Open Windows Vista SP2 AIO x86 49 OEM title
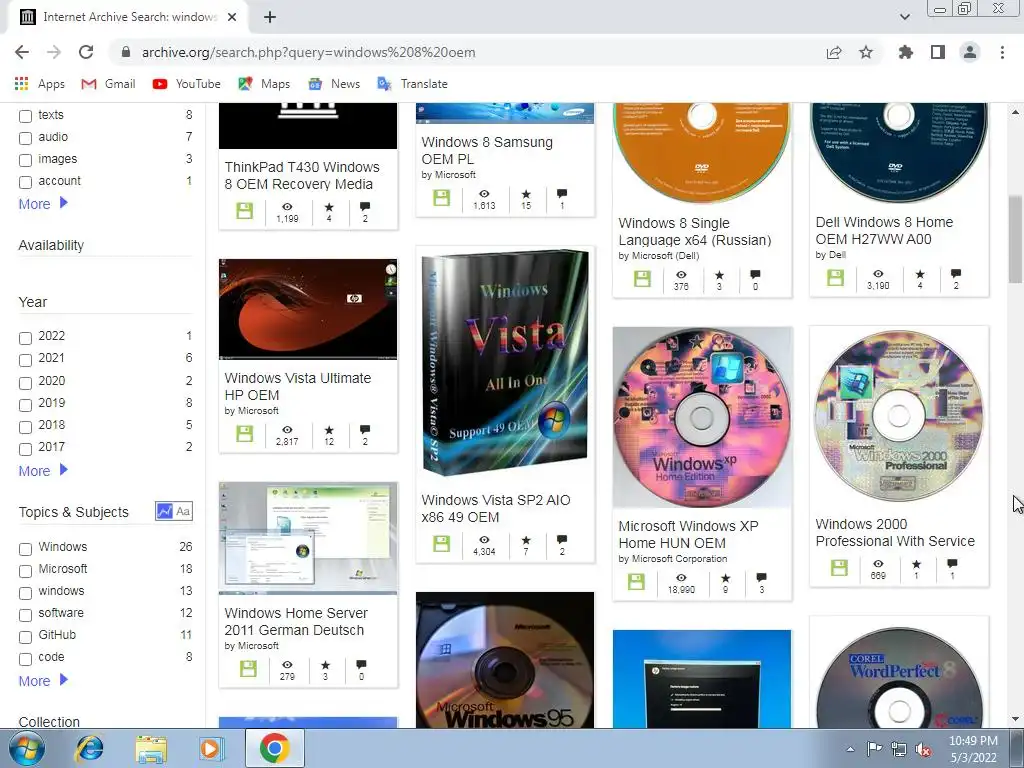Viewport: 1024px width, 768px height. point(496,509)
